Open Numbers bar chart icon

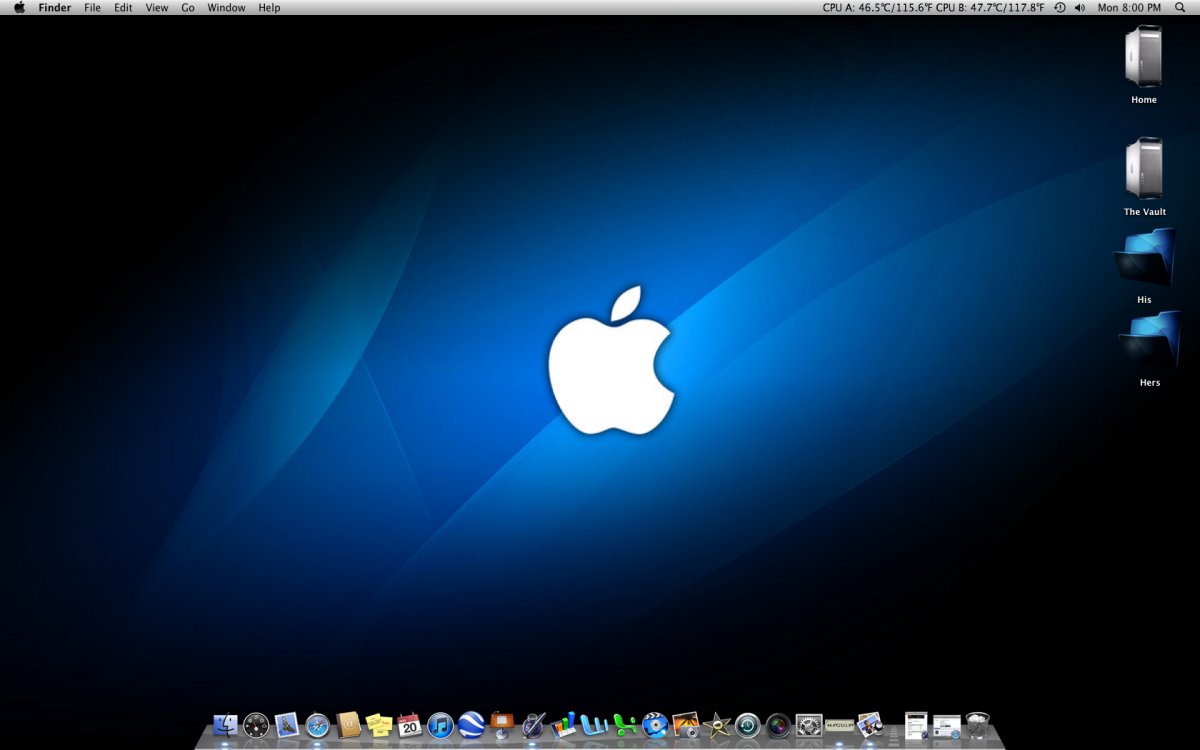[x=563, y=725]
